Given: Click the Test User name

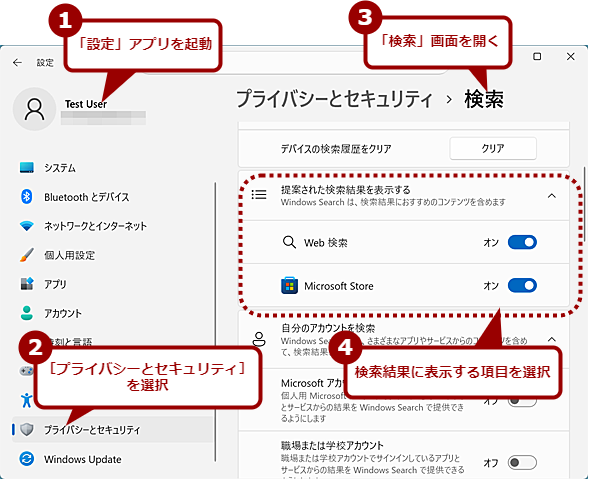Looking at the screenshot, I should click(86, 104).
